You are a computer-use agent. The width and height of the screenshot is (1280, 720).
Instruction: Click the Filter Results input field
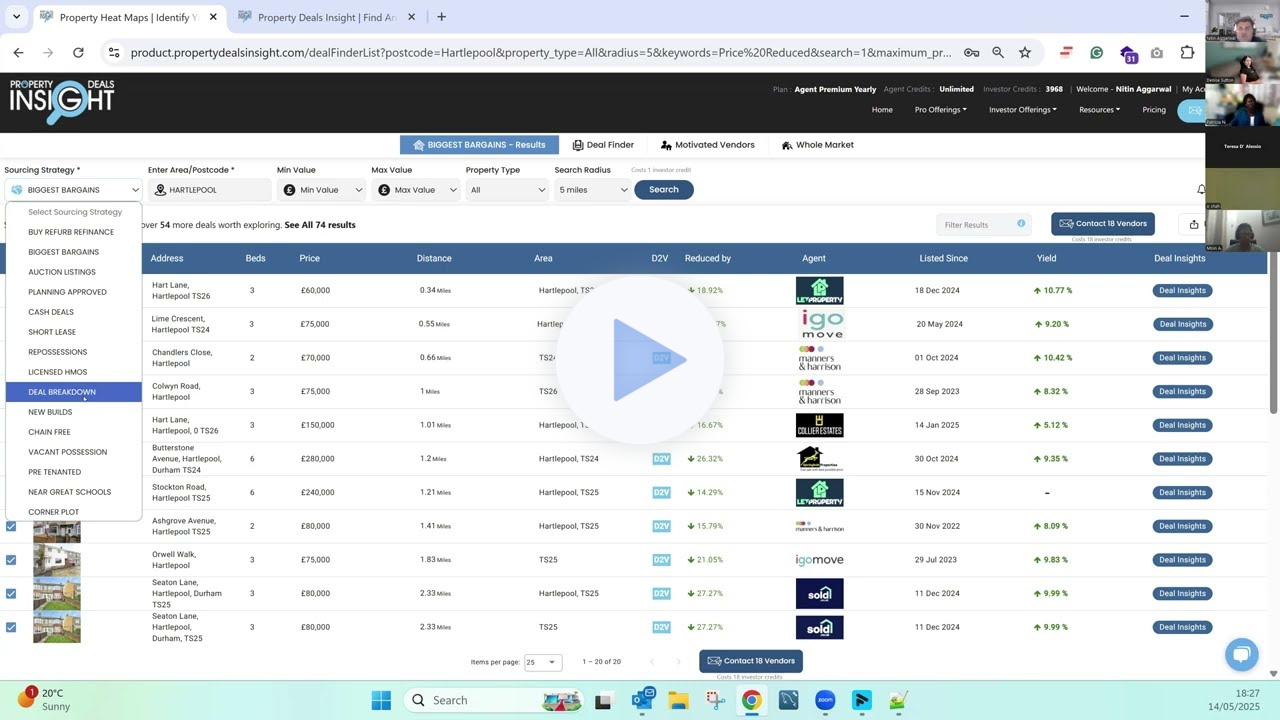pos(983,224)
